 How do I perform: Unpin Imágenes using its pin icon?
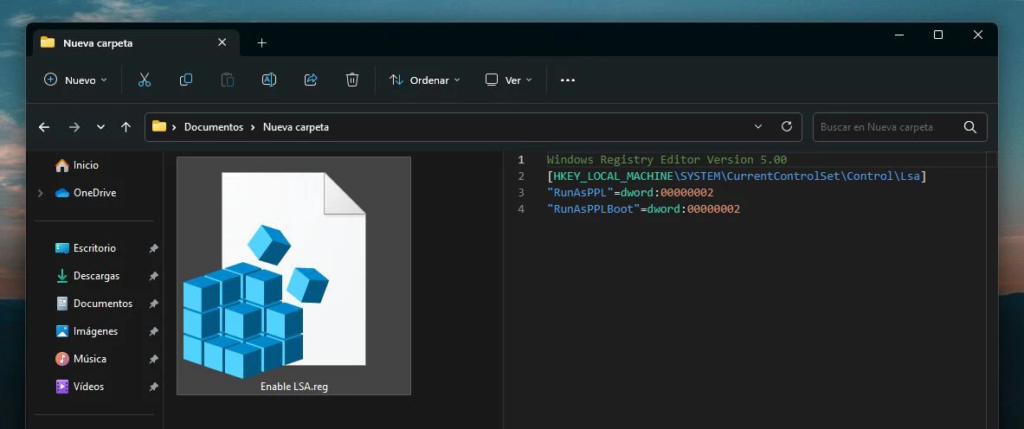tap(153, 332)
